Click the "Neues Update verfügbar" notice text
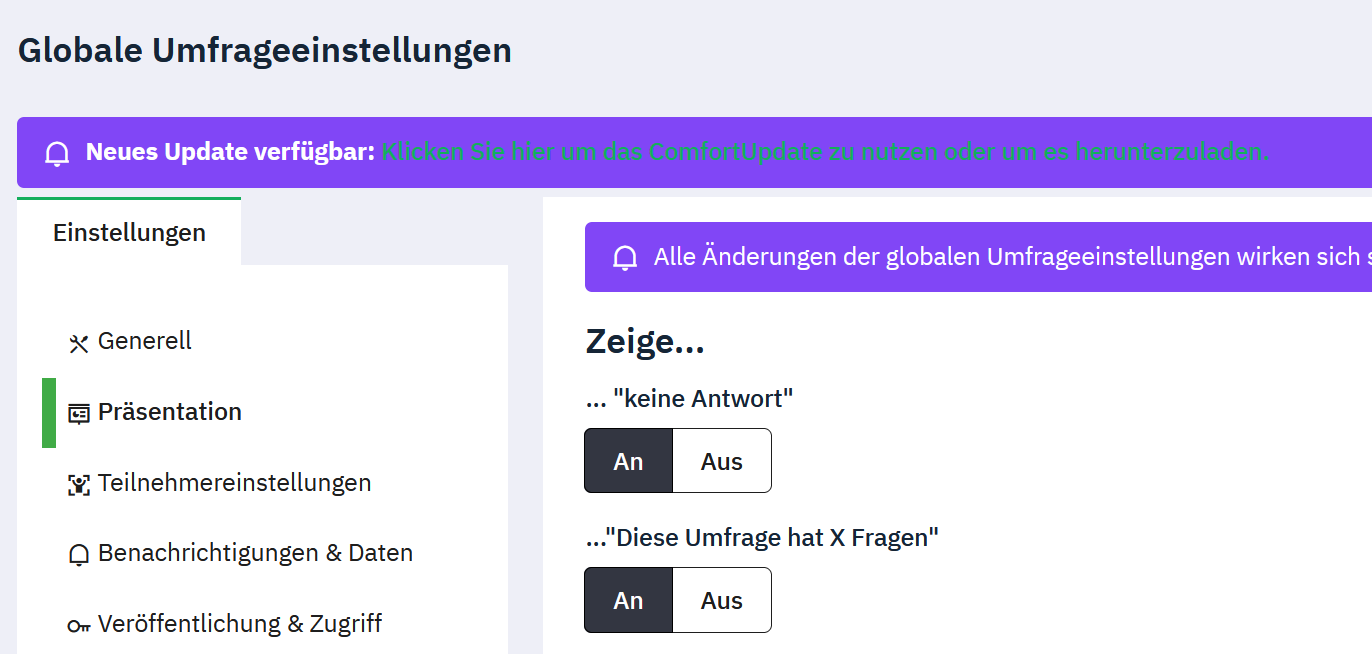The width and height of the screenshot is (1372, 654). [x=230, y=152]
